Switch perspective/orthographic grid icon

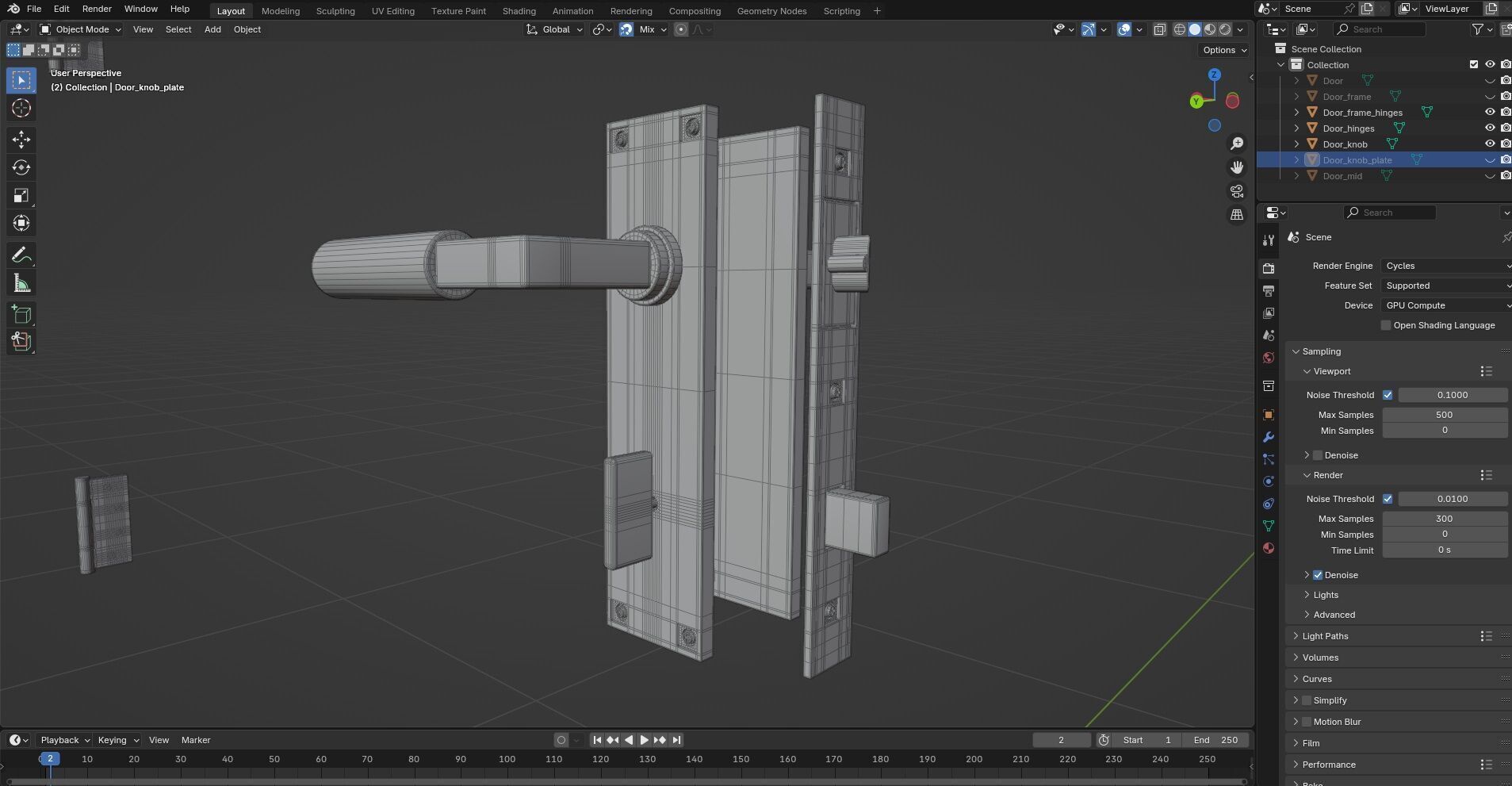1237,215
